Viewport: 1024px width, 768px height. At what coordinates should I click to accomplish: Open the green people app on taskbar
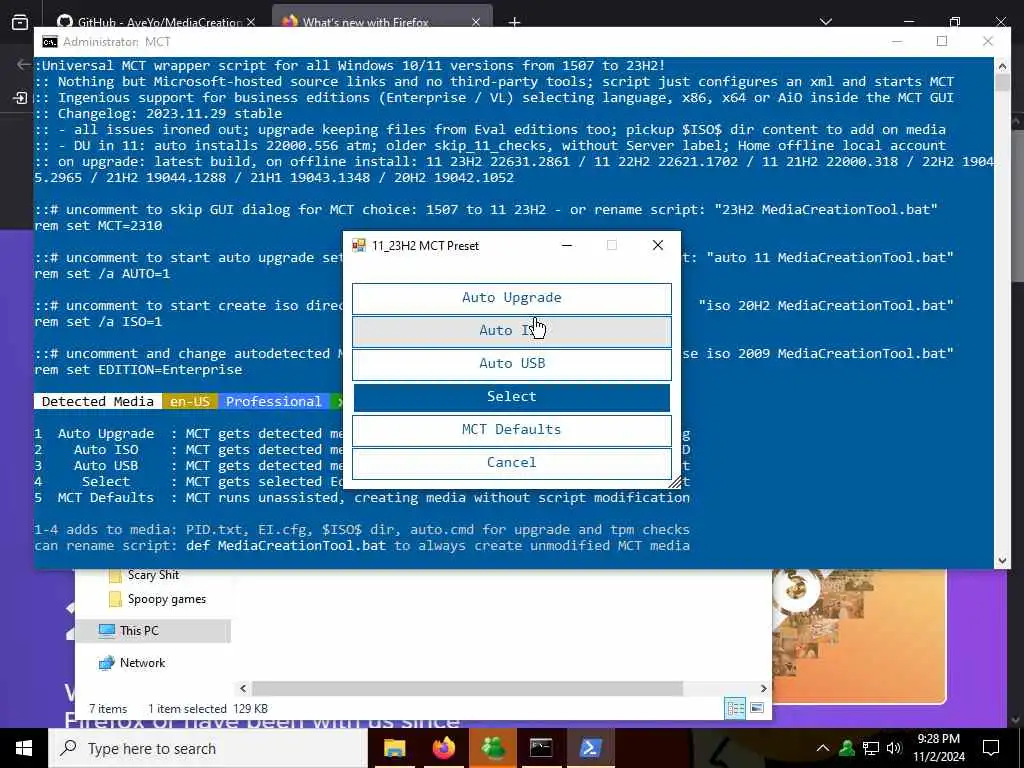pyautogui.click(x=492, y=748)
